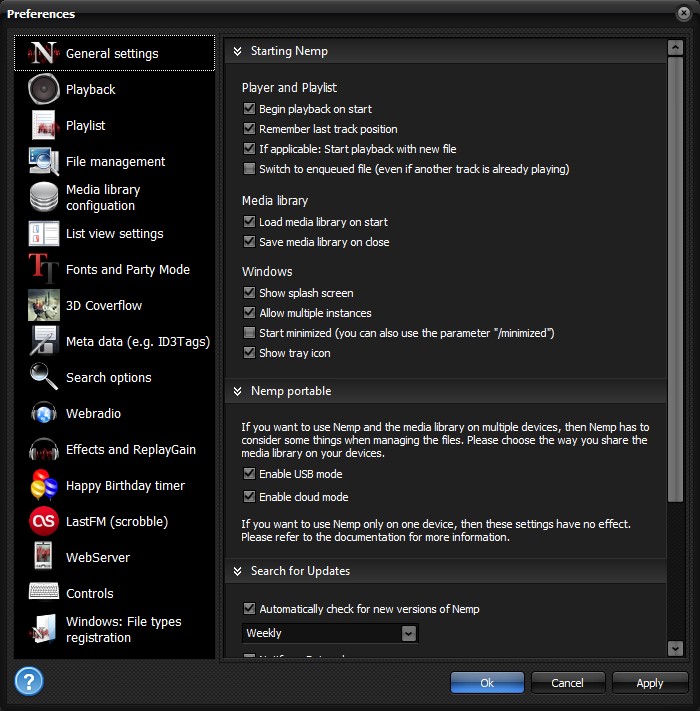Image resolution: width=700 pixels, height=711 pixels.
Task: Click the Cancel button
Action: click(567, 683)
